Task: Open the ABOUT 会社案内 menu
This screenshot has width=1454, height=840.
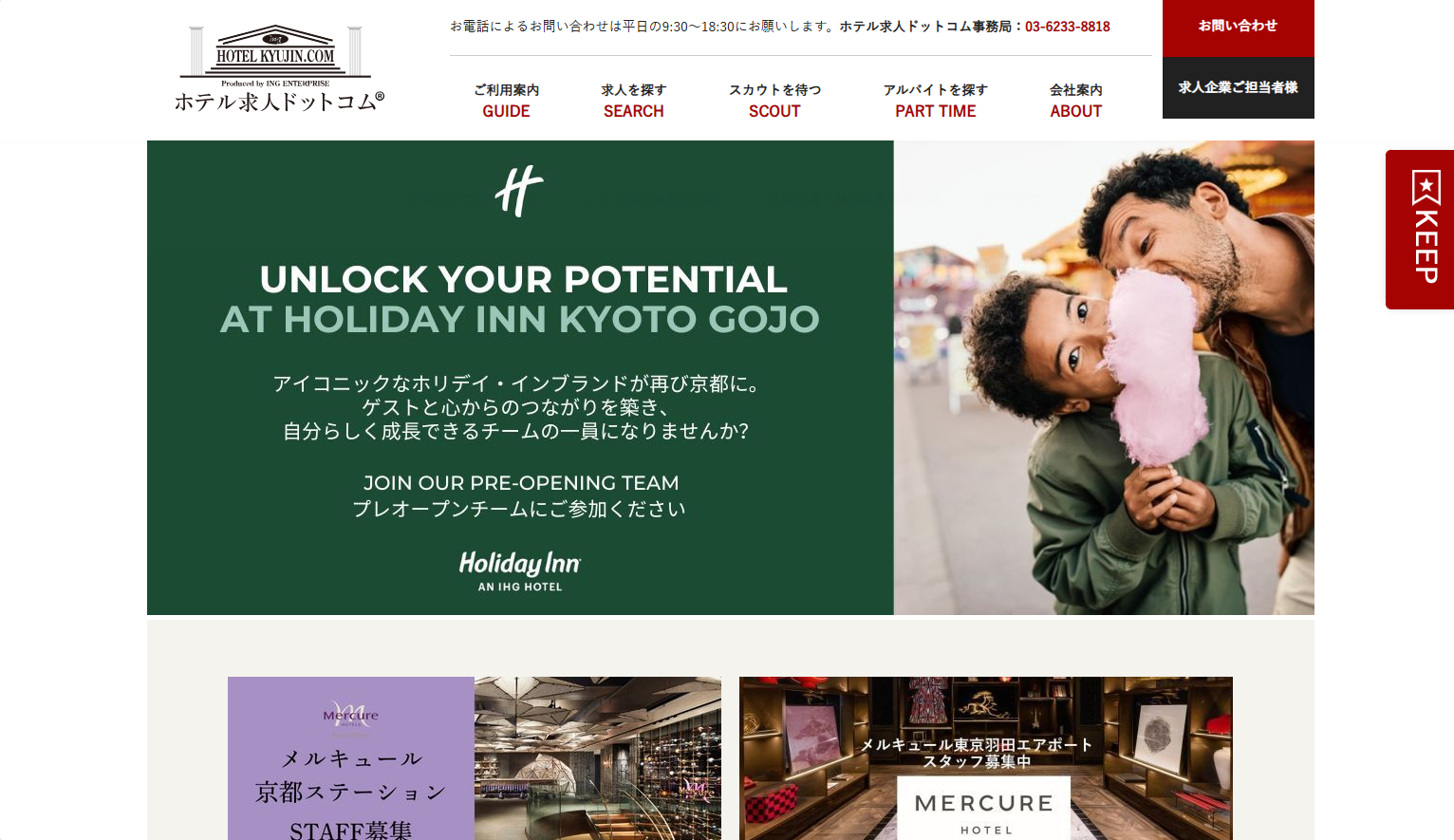Action: point(1076,101)
